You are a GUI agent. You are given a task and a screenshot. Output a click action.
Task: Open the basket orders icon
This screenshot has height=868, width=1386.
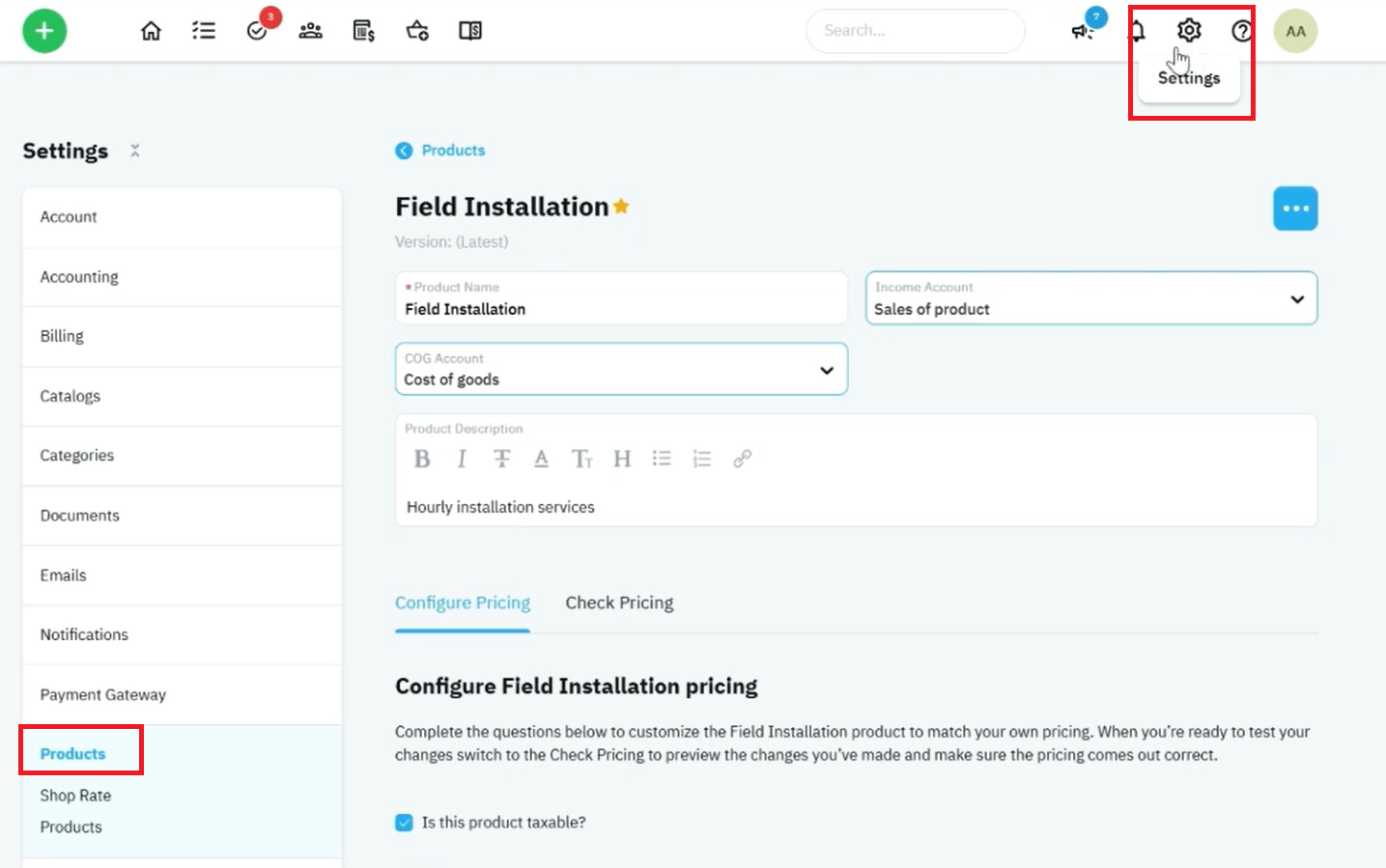coord(417,31)
